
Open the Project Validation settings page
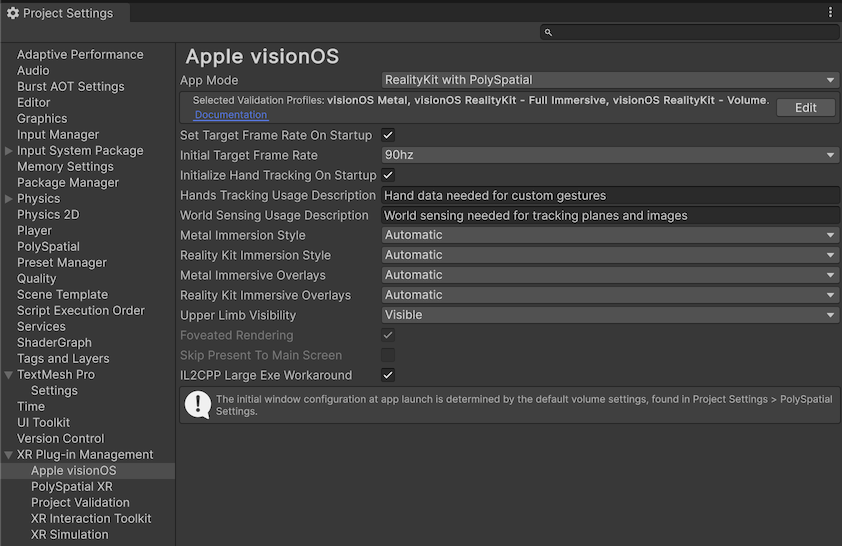click(80, 503)
